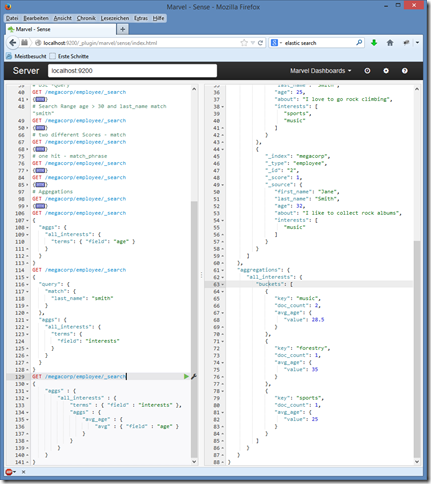Click the bookmarks toolbar icon beside back button
Image resolution: width=431 pixels, height=484 pixels.
[x=25, y=43]
